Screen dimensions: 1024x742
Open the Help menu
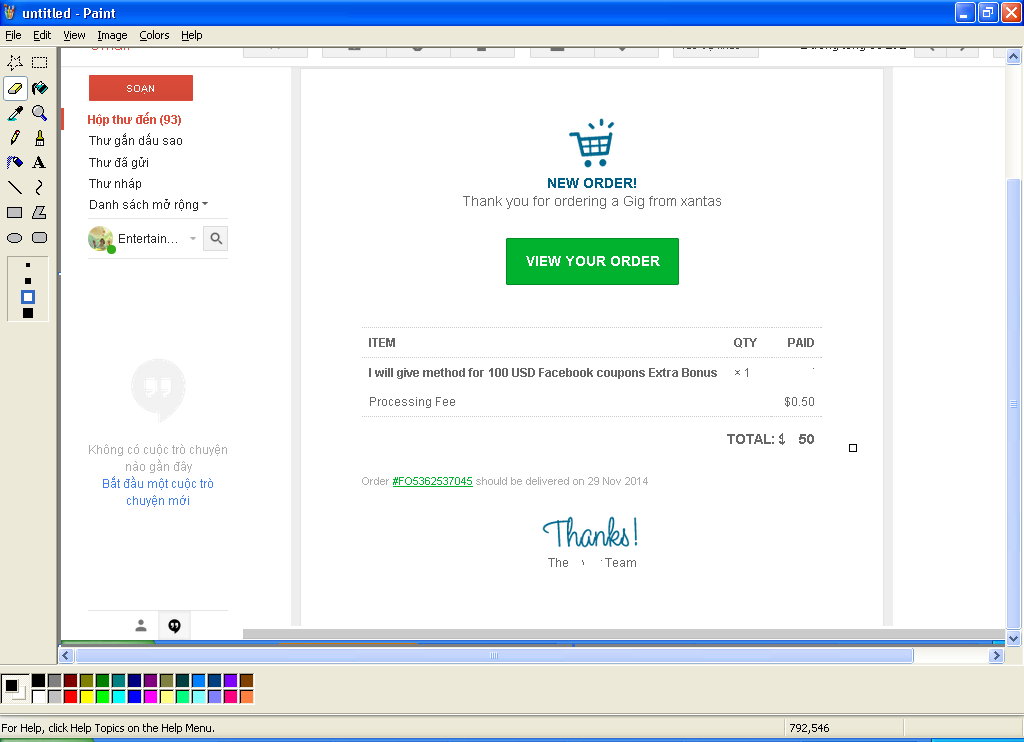[191, 35]
